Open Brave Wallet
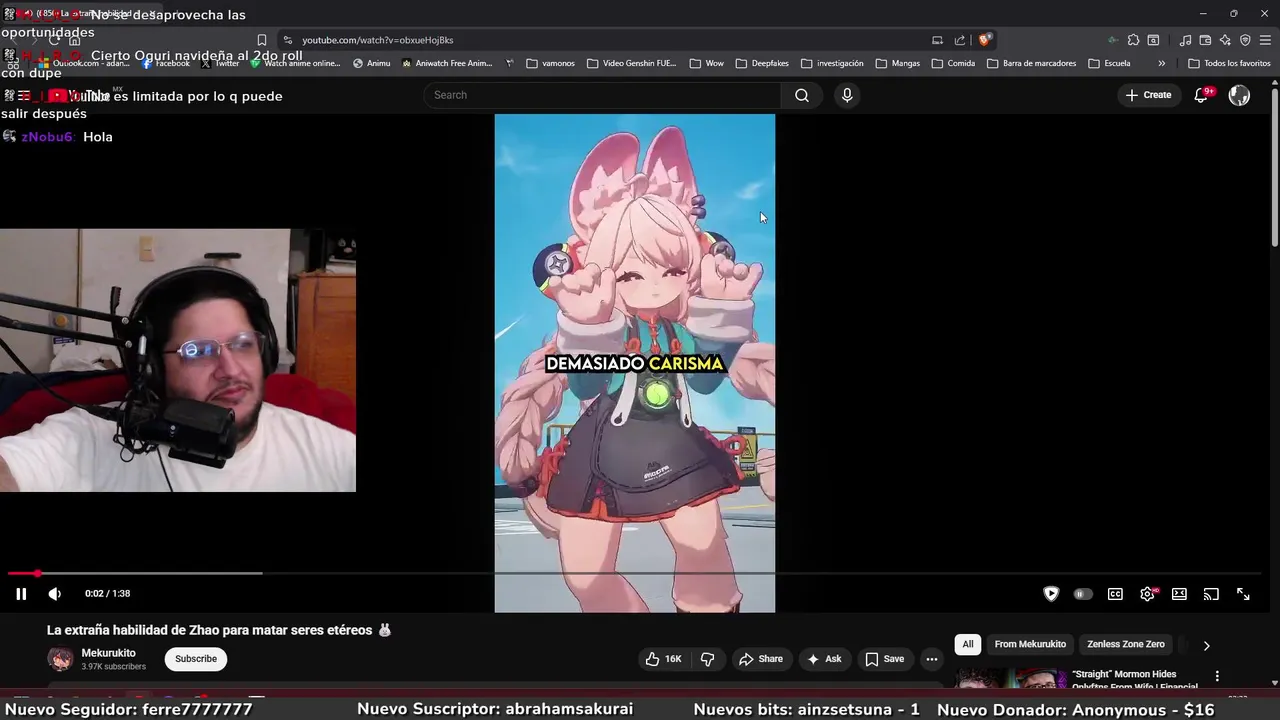Viewport: 1280px width, 720px height. [1205, 40]
